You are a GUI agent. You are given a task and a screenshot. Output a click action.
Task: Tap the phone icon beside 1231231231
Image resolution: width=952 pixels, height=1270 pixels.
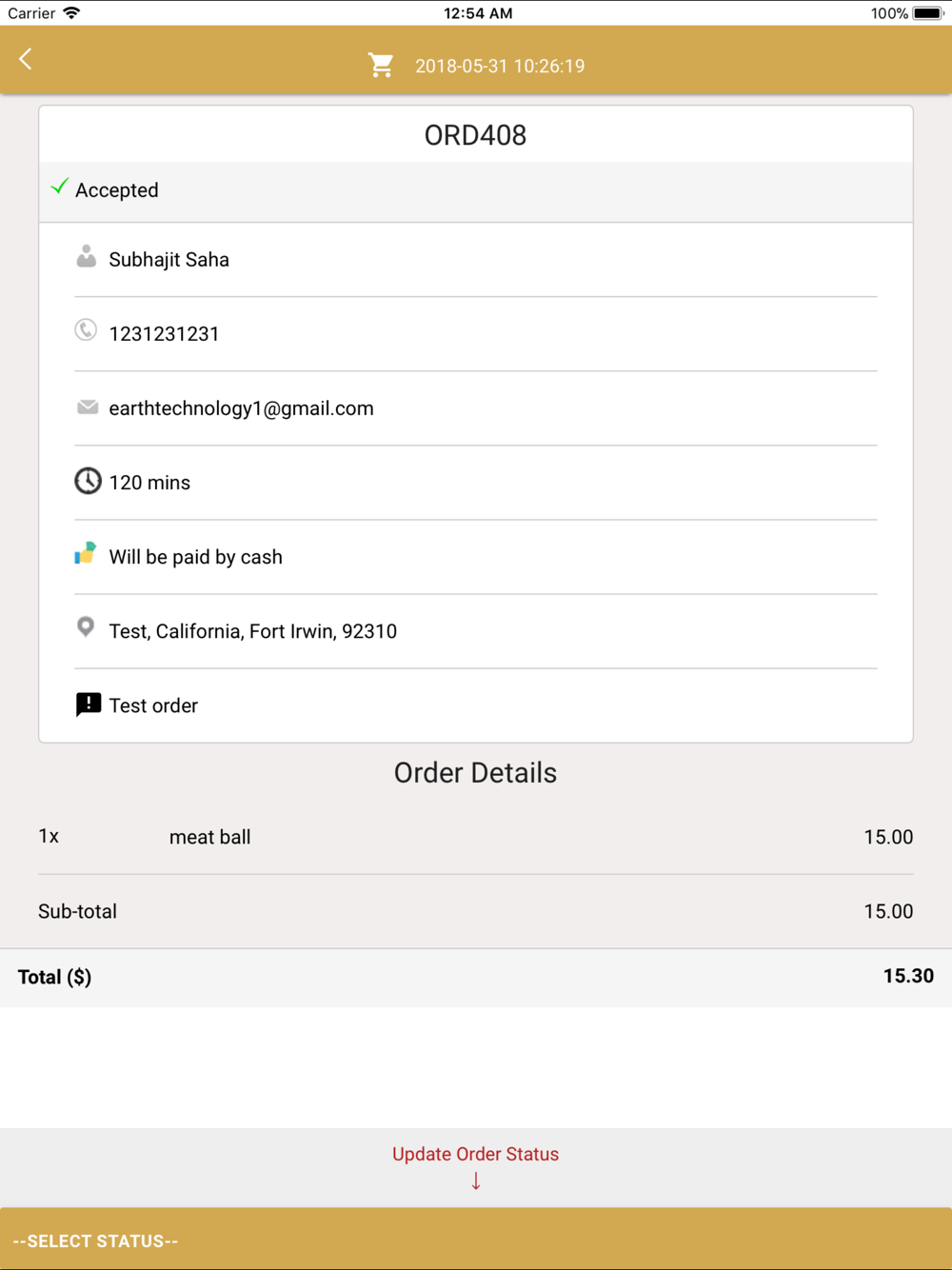pos(86,330)
